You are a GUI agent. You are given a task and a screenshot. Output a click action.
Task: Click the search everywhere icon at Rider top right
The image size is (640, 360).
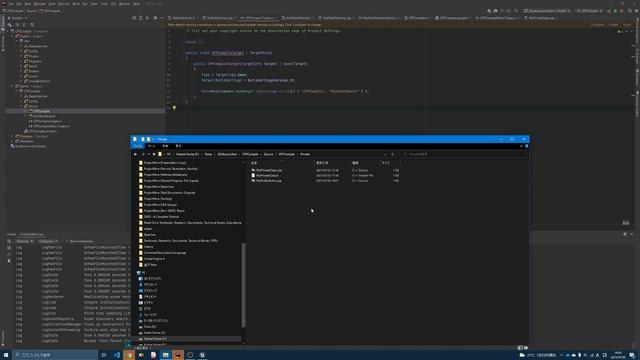click(x=630, y=11)
